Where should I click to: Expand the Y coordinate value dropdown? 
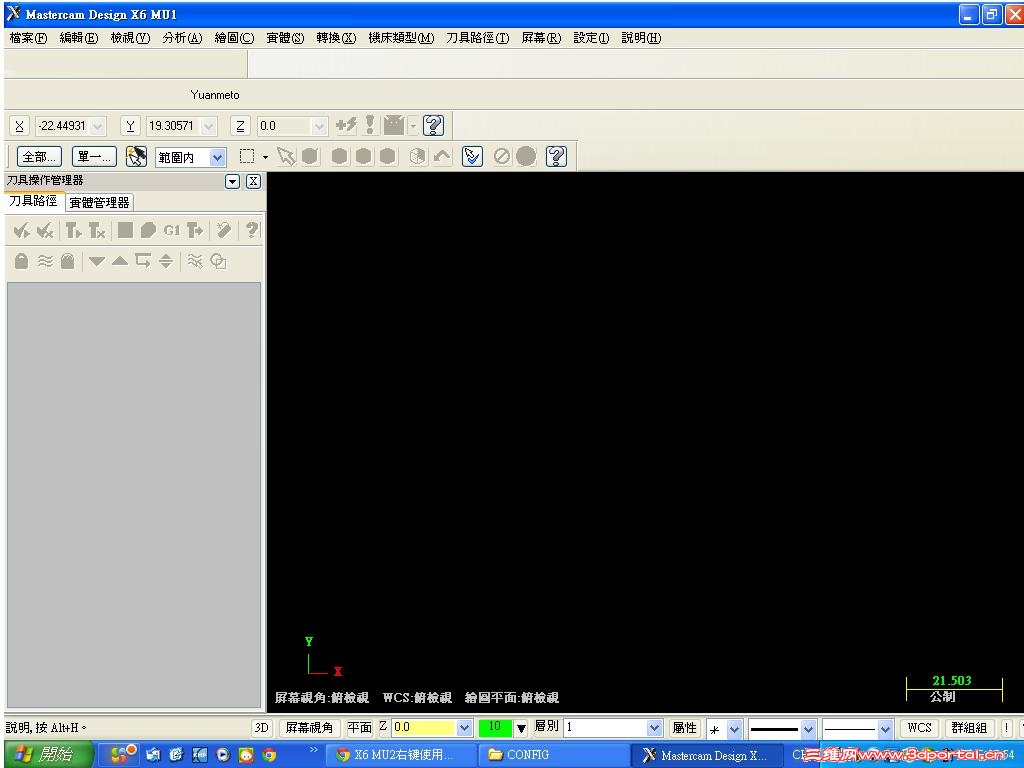(208, 126)
